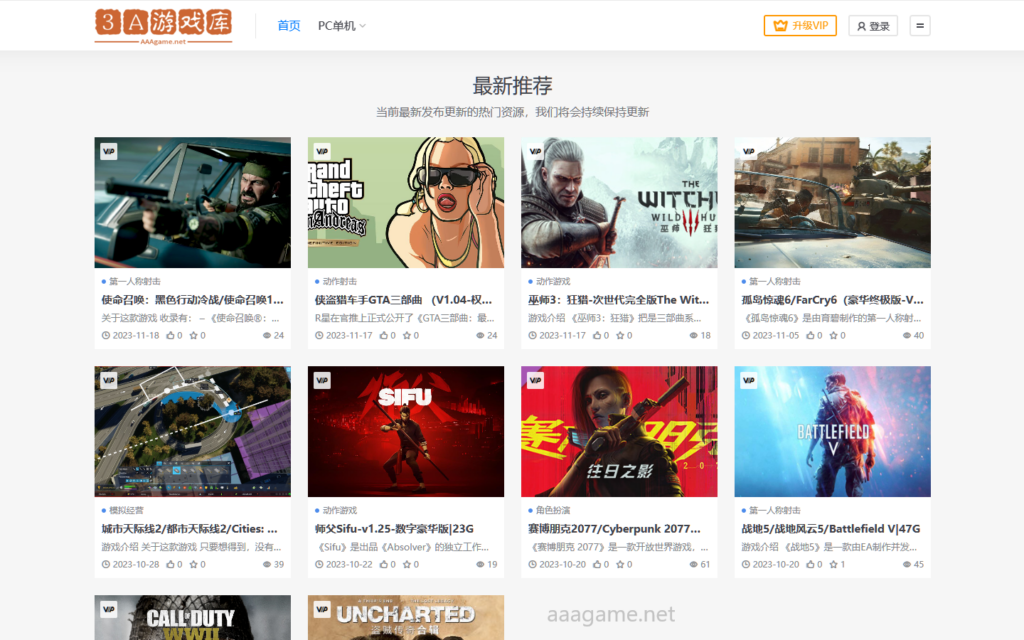Like the Cyberpunk 2077 card

[597, 564]
